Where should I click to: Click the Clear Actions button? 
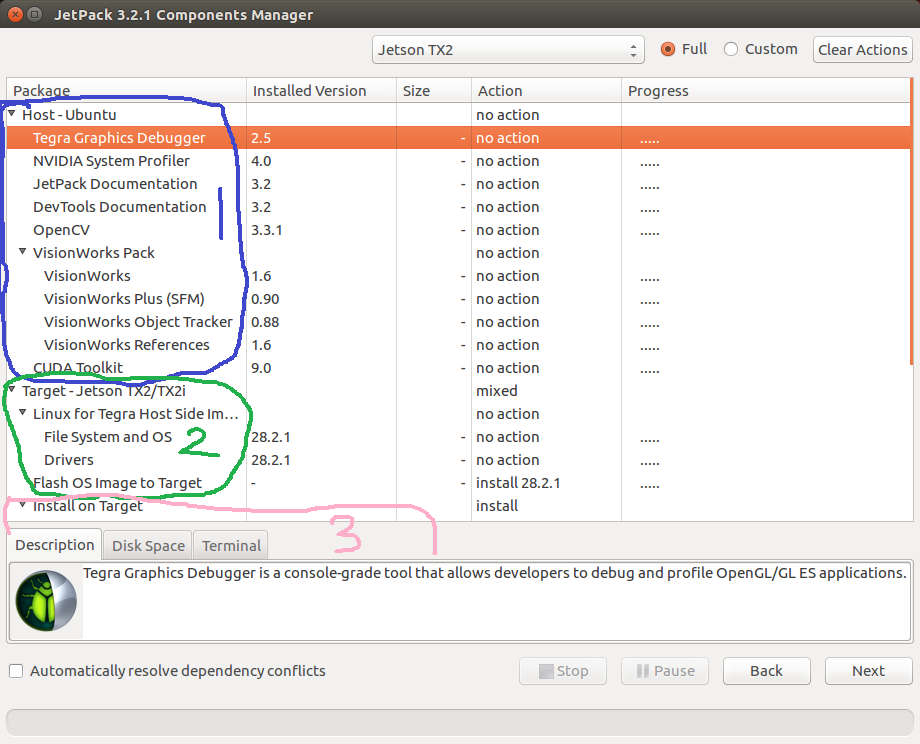(x=862, y=50)
